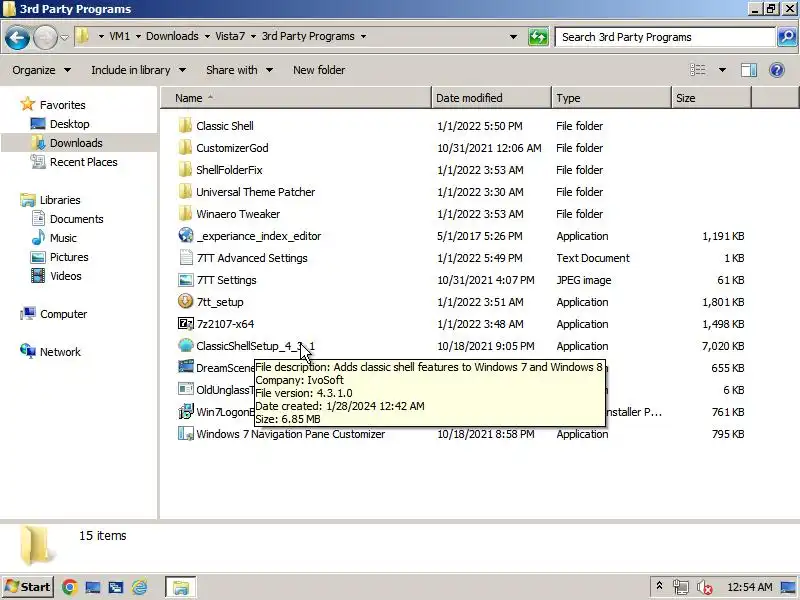800x600 pixels.
Task: Select the _experiance_index_editor application icon
Action: click(186, 235)
